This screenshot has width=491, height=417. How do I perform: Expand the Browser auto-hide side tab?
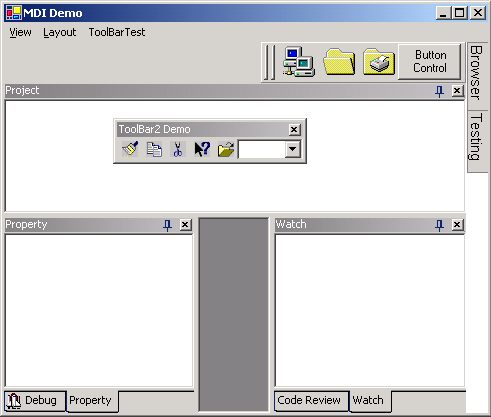(477, 73)
